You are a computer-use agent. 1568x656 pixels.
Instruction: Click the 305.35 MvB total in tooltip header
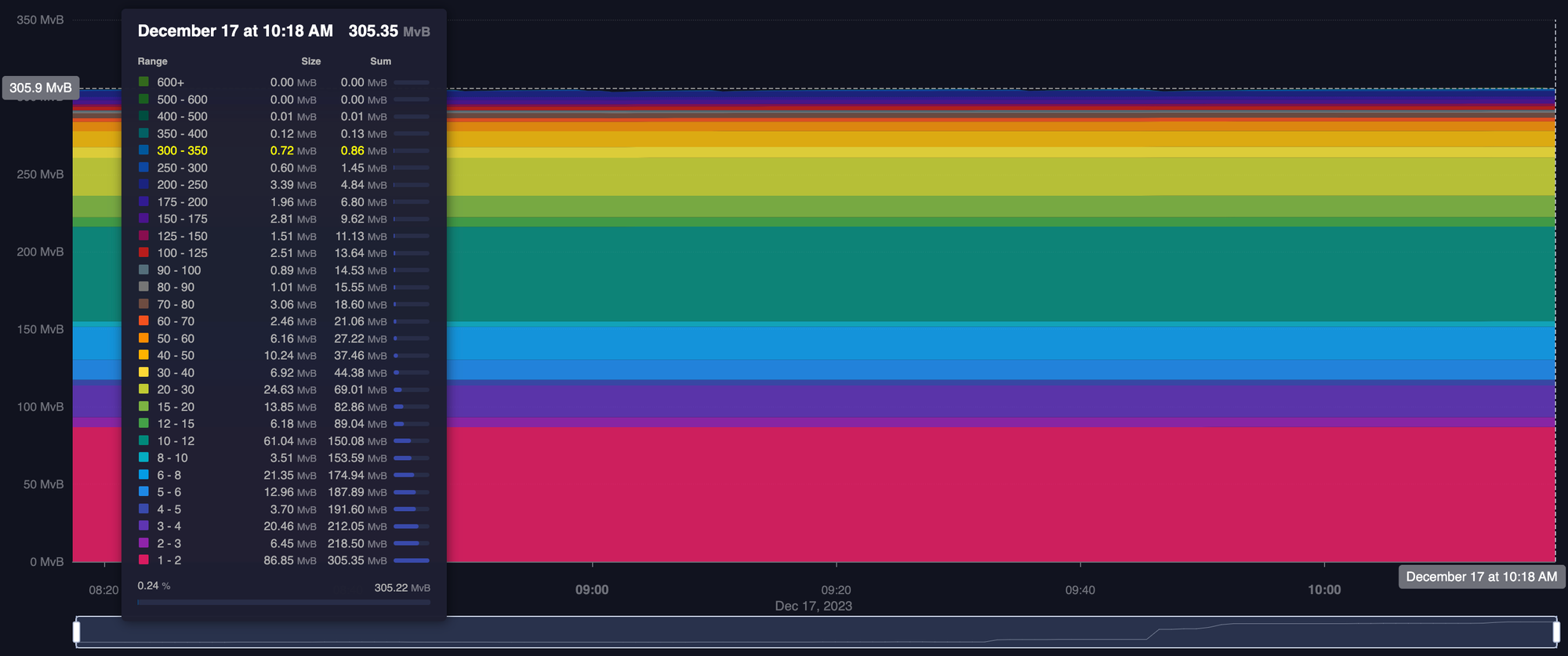389,31
